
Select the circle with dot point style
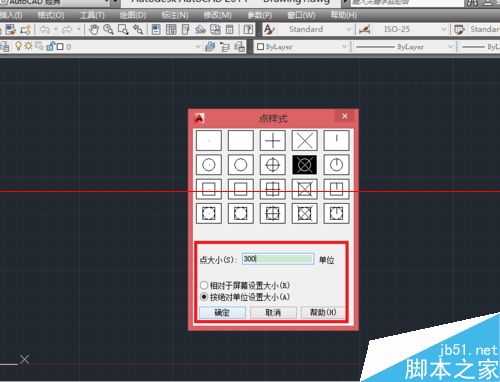(209, 165)
